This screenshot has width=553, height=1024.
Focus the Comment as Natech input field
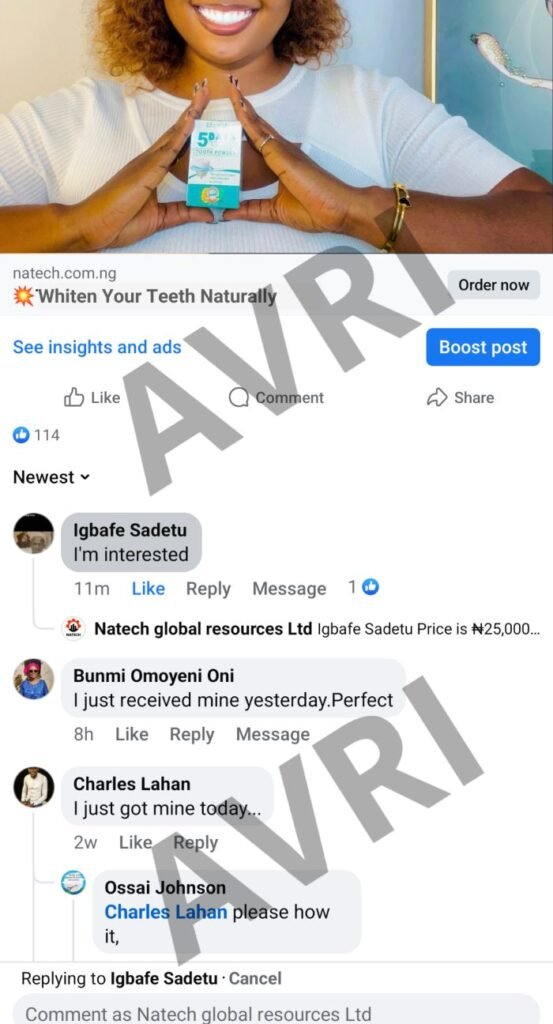[276, 1009]
